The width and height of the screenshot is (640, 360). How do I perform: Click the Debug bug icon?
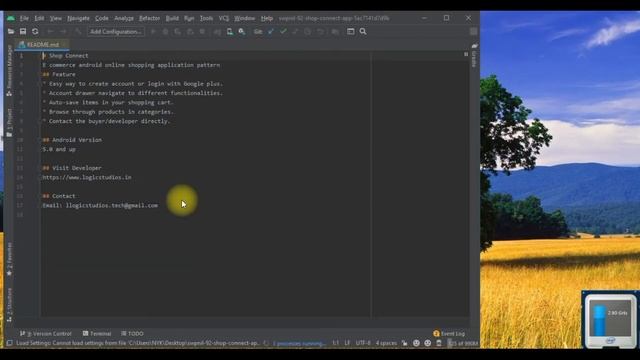pyautogui.click(x=165, y=31)
